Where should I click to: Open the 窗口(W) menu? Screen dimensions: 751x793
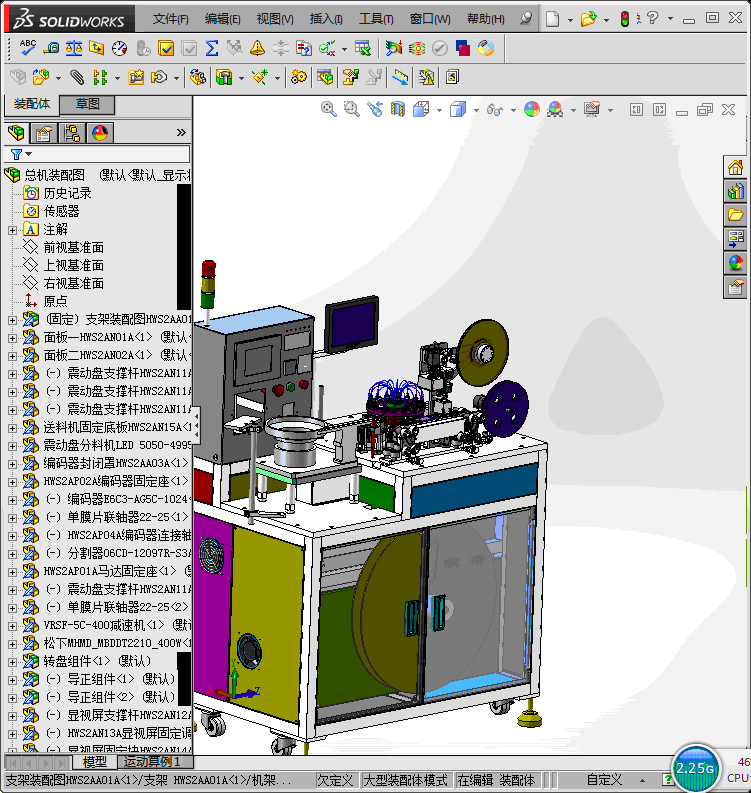[430, 19]
